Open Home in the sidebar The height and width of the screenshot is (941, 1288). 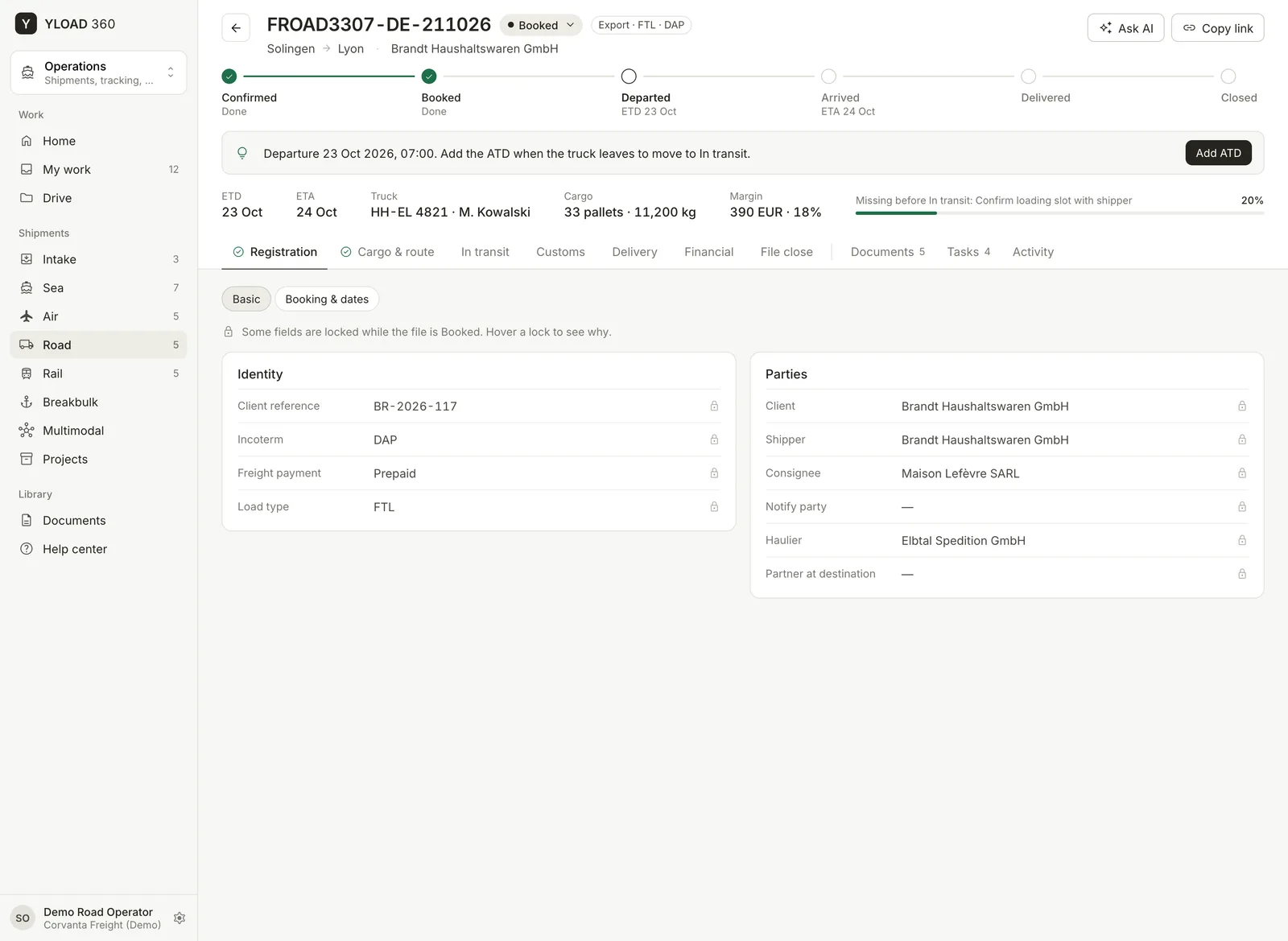(98, 141)
